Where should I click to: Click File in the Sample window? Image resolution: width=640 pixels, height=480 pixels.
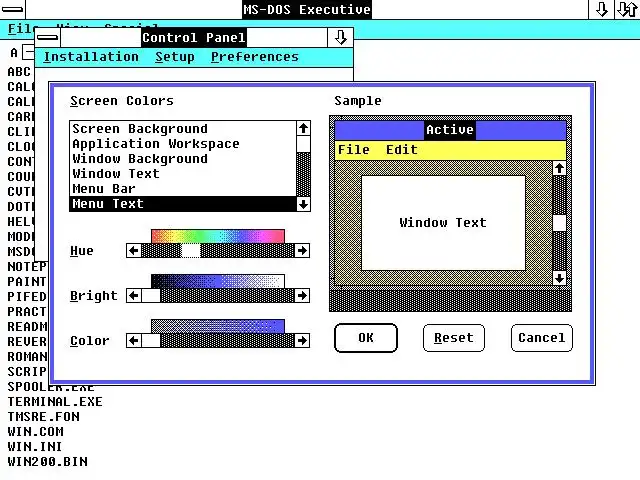click(353, 150)
